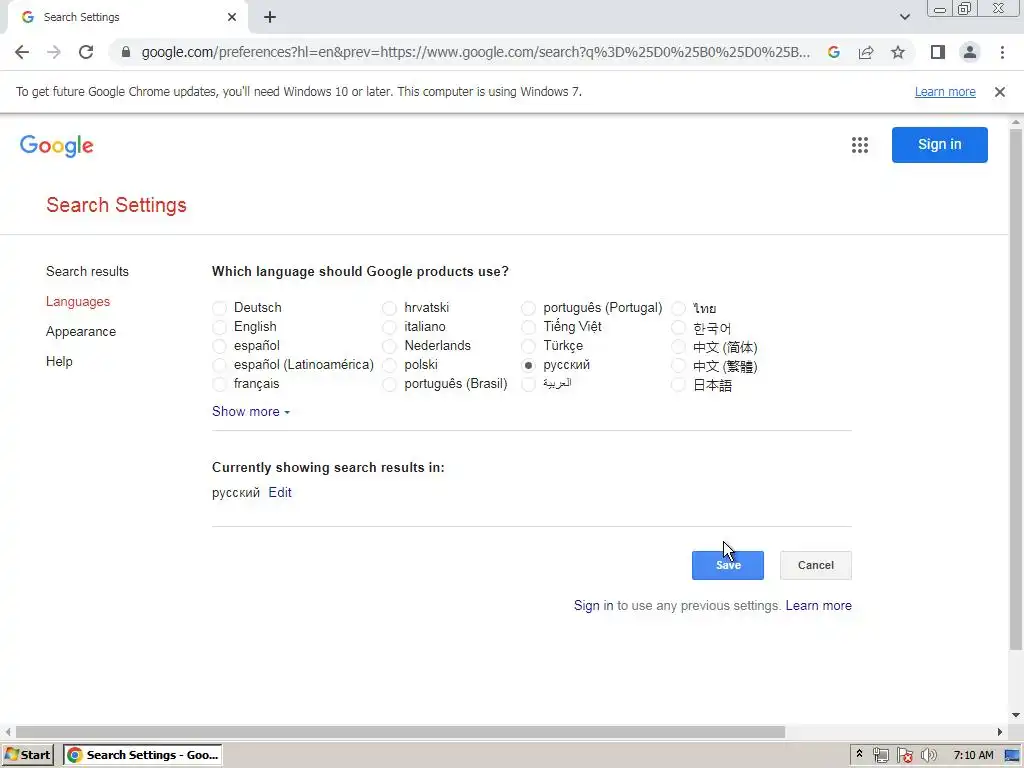Viewport: 1024px width, 768px height.
Task: Click the forward navigation arrow
Action: 54,52
